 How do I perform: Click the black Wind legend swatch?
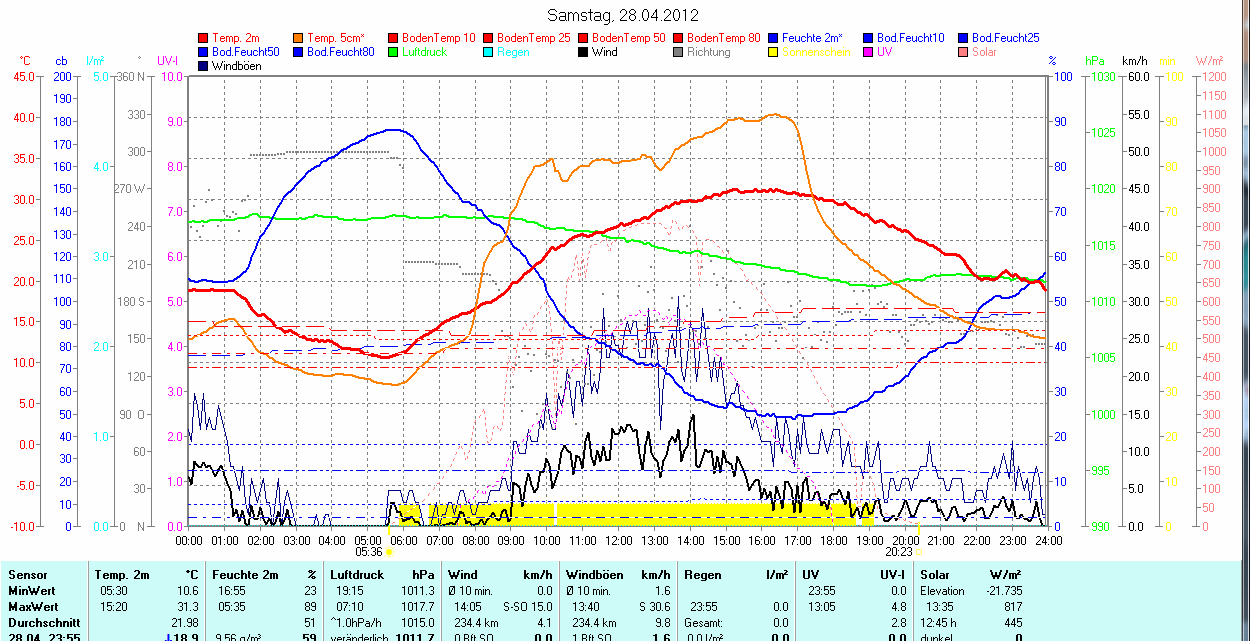584,52
